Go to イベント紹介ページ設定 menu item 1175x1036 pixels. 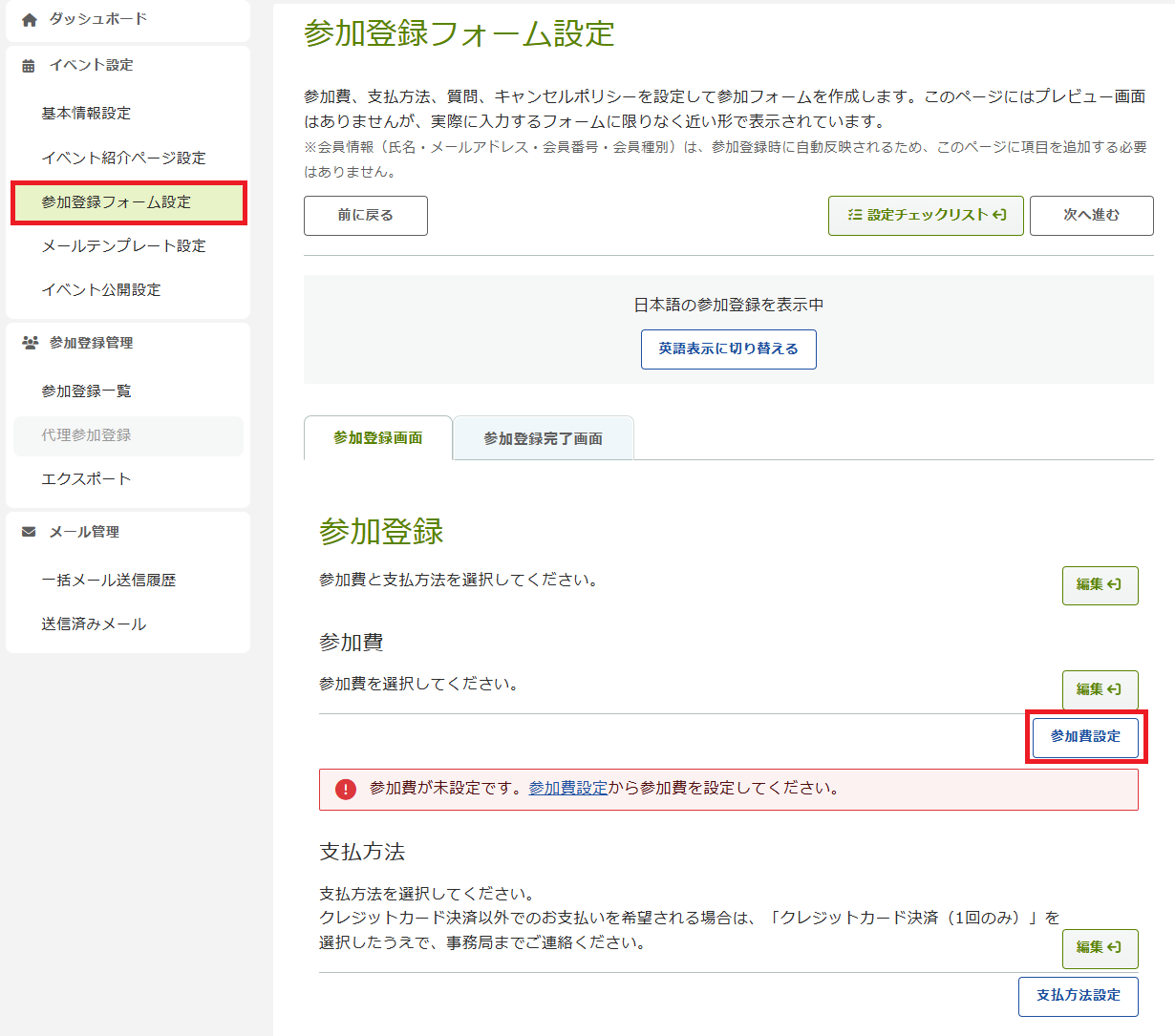[123, 158]
